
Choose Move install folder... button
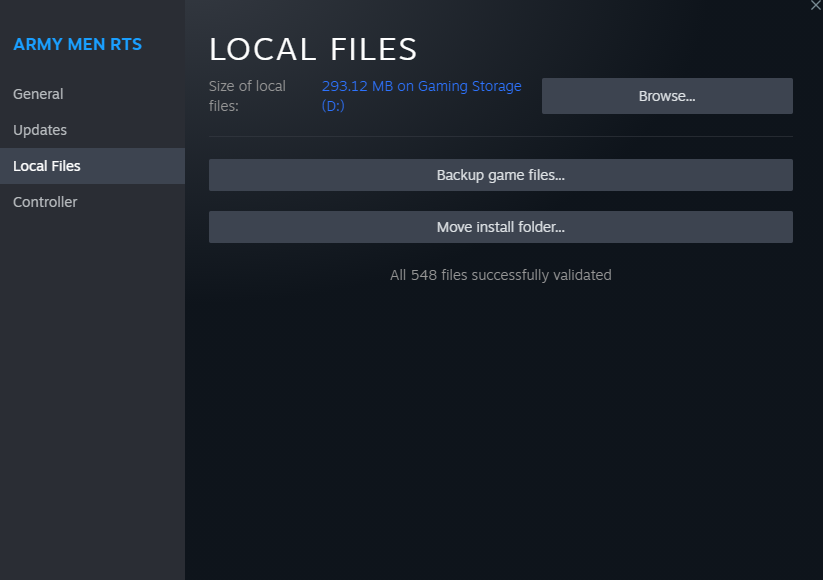pos(500,227)
